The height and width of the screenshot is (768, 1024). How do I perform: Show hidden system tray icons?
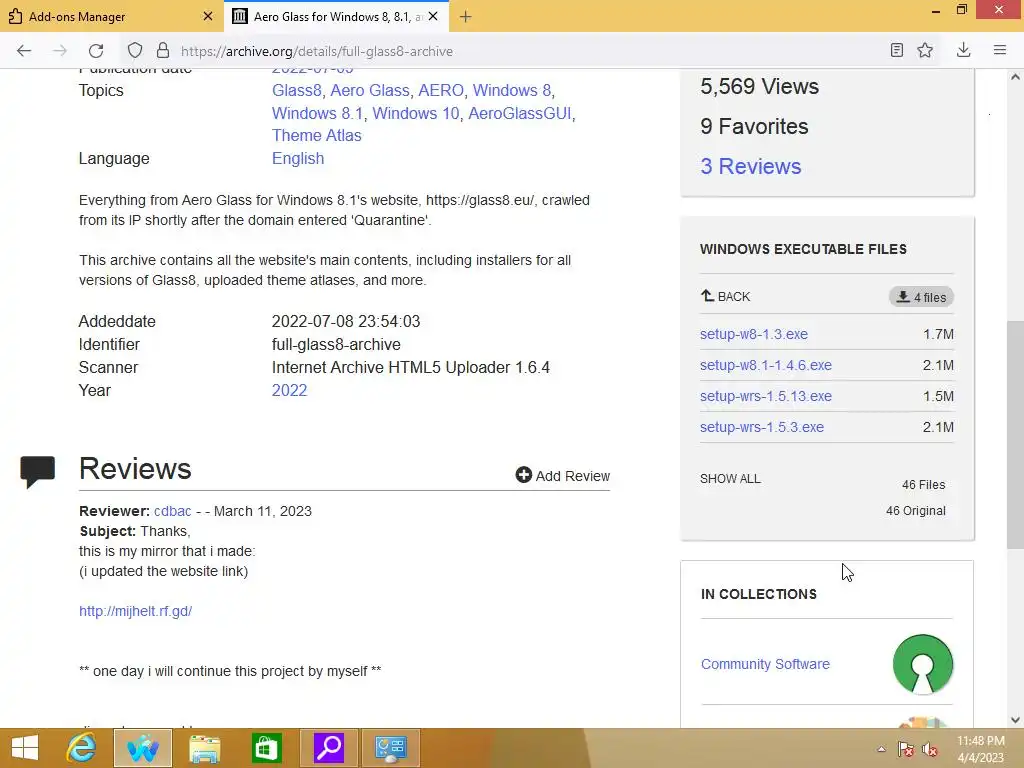coord(881,749)
